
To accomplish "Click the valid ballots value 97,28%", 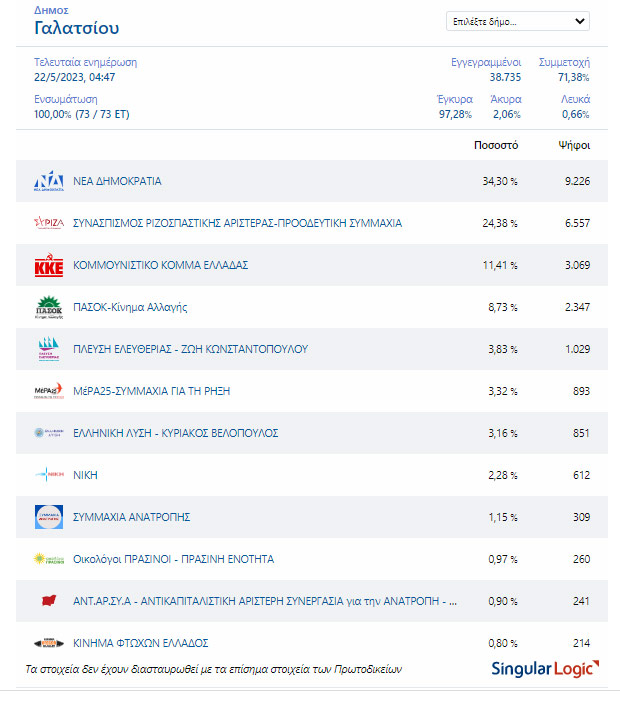I will pos(455,114).
